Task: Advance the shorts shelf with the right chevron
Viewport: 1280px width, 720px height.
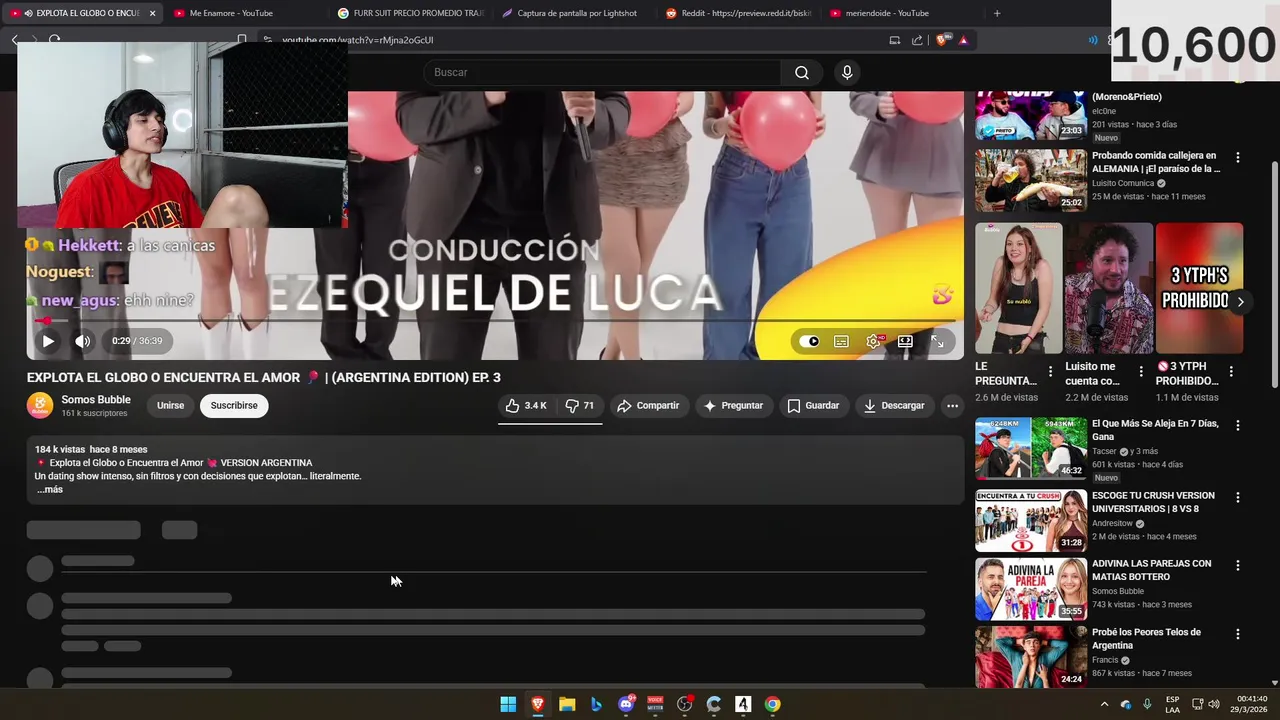Action: pyautogui.click(x=1241, y=301)
